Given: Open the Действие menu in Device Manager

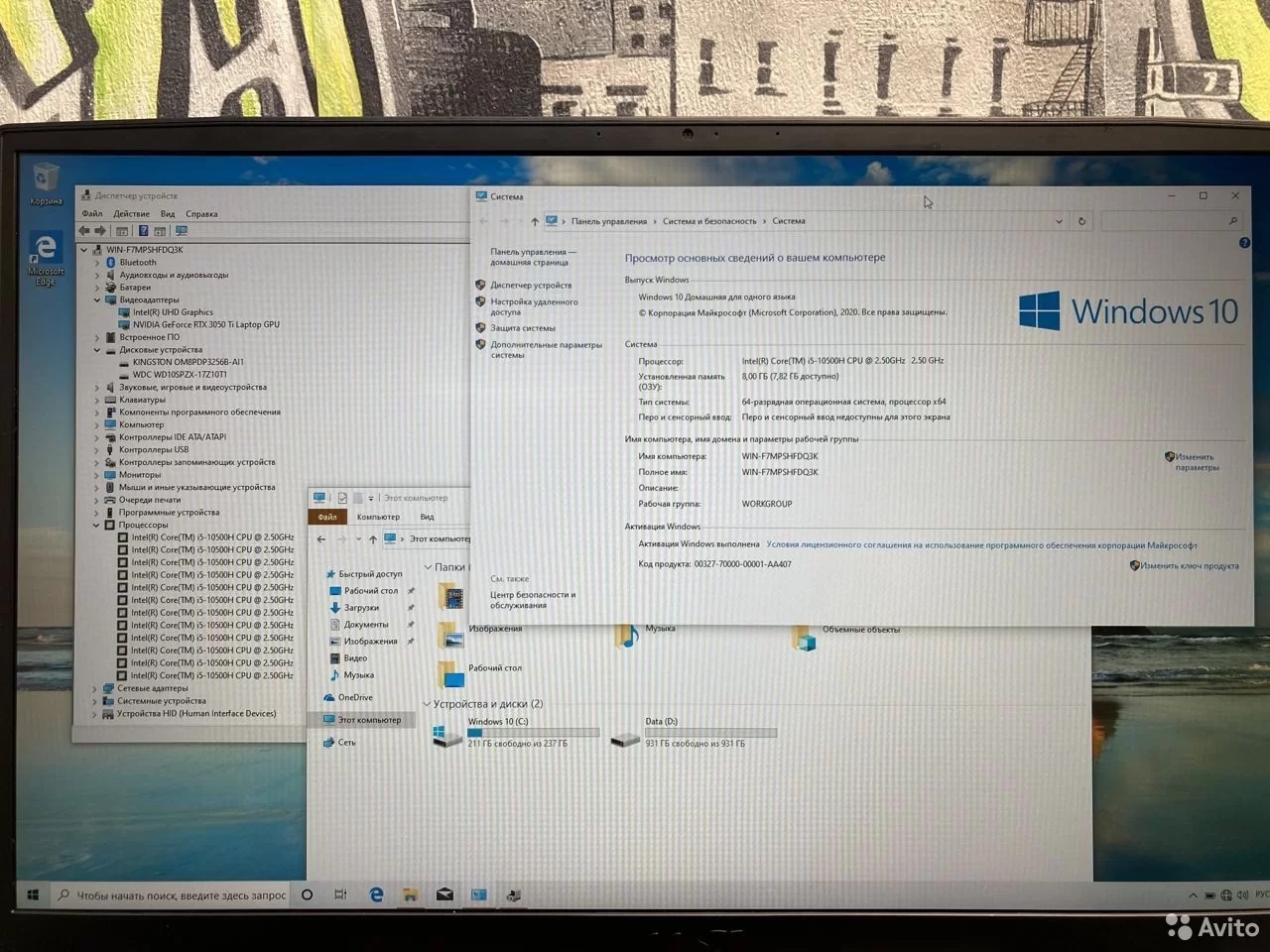Looking at the screenshot, I should click(x=131, y=214).
